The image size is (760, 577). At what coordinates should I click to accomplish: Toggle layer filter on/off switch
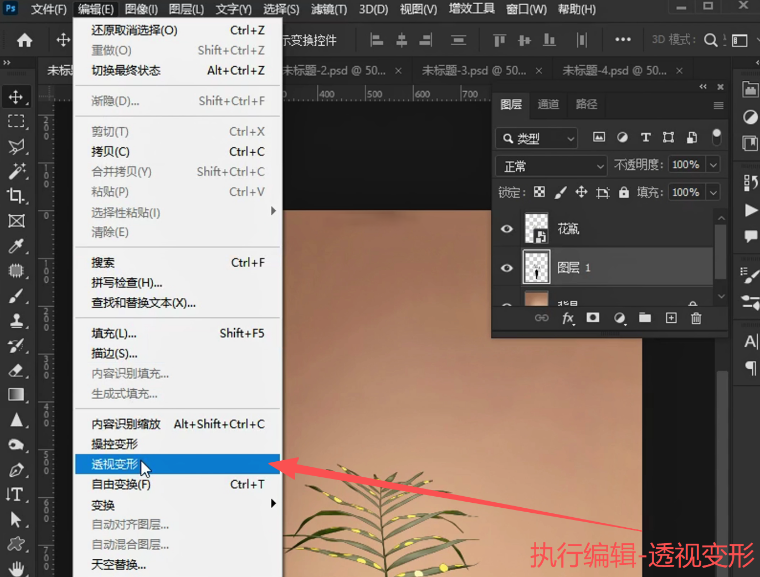click(x=716, y=138)
